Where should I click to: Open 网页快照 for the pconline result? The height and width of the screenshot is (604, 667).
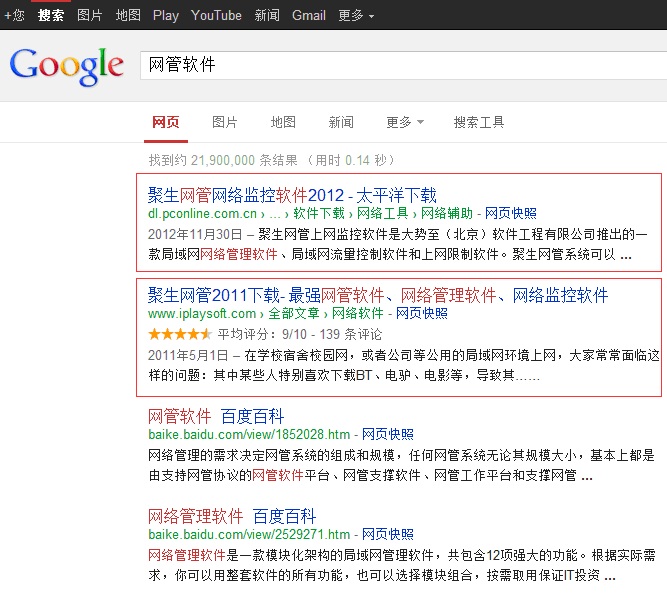tap(510, 213)
